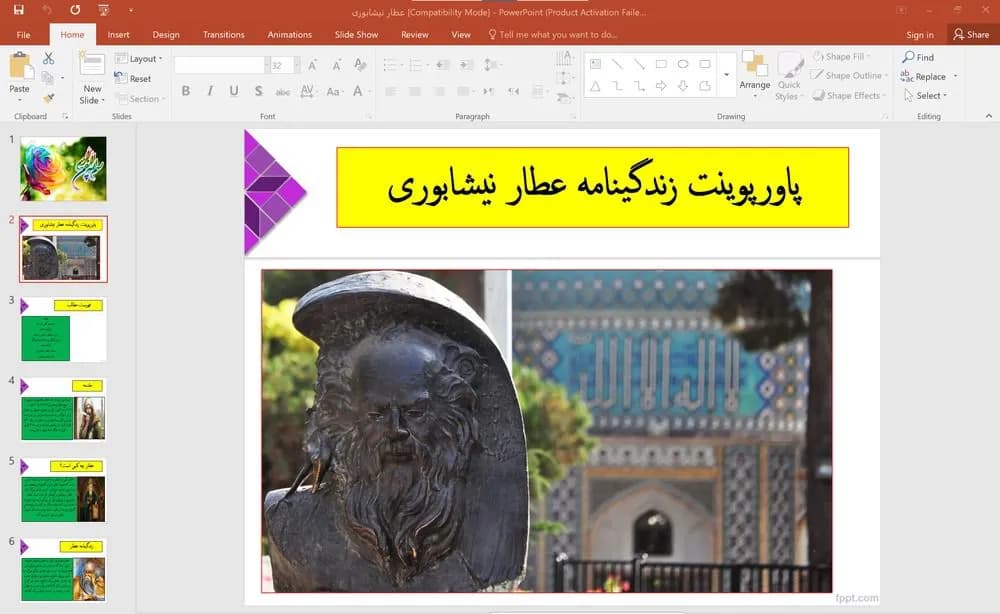Click the Bullets list icon
1000x614 pixels.
click(x=392, y=65)
